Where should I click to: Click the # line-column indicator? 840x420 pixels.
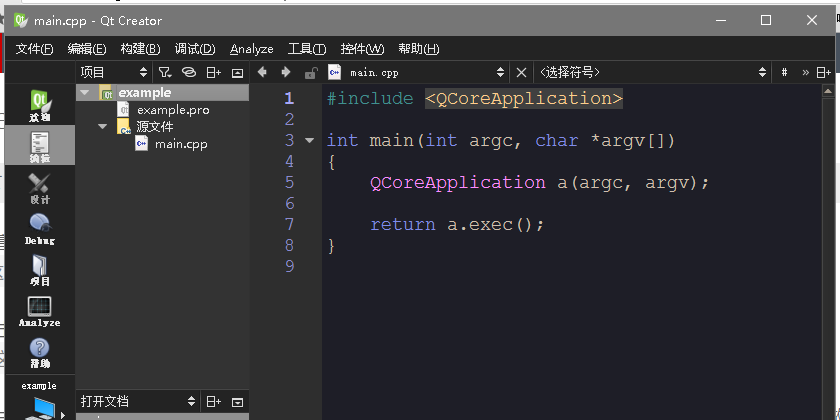pyautogui.click(x=784, y=72)
